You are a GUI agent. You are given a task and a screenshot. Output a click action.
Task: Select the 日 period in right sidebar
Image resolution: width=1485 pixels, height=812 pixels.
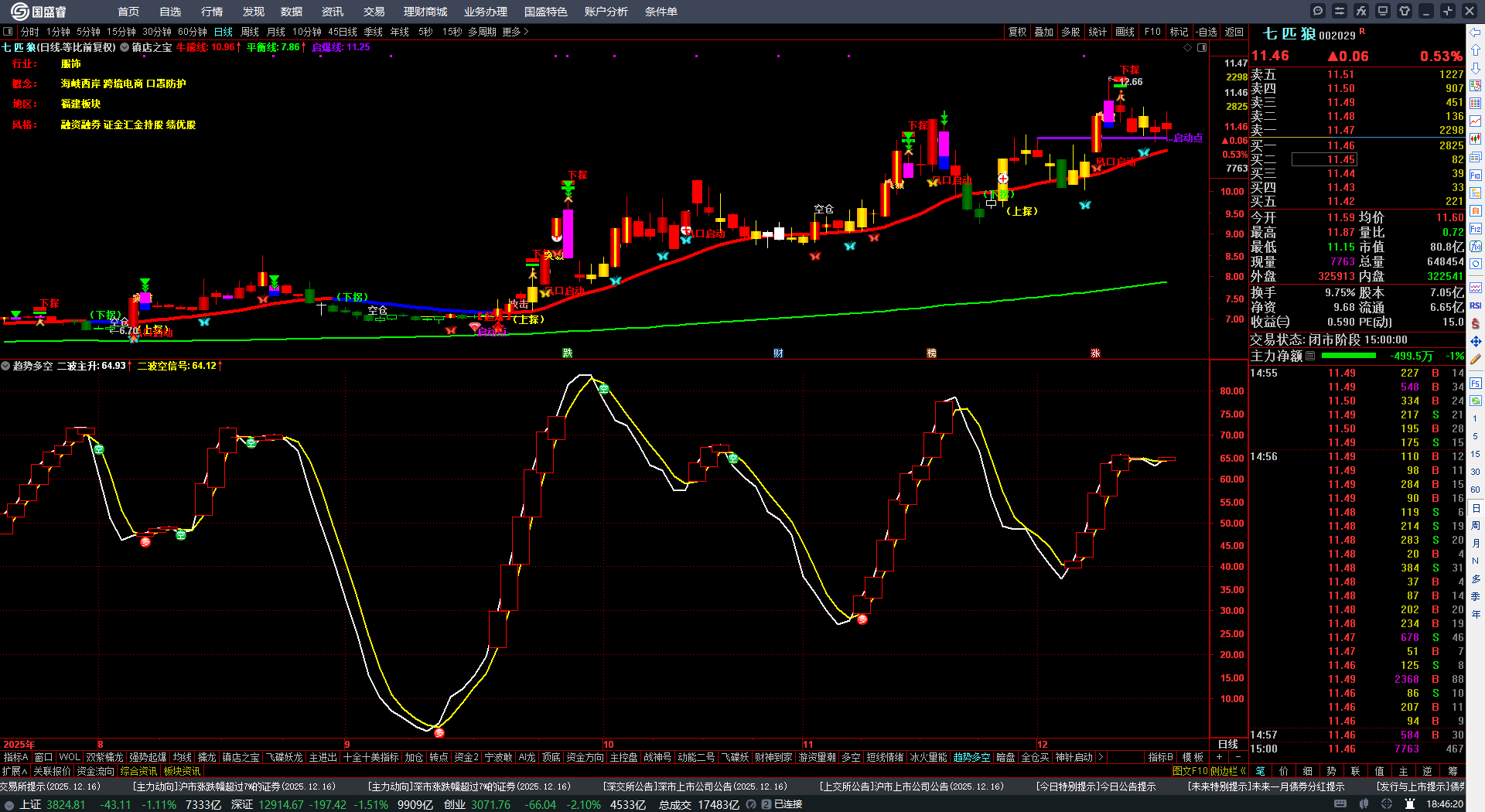click(1476, 508)
